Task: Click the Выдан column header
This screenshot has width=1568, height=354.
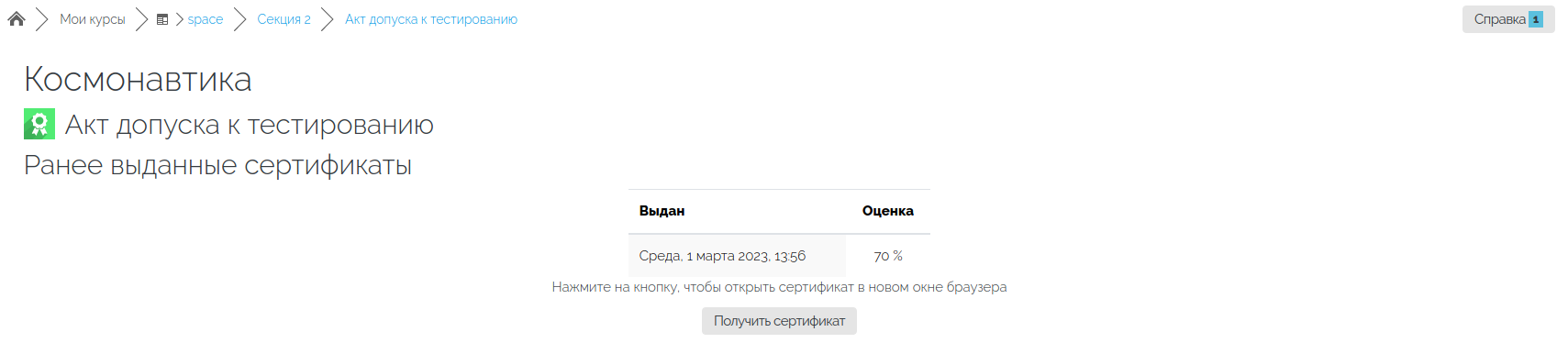Action: pos(662,211)
